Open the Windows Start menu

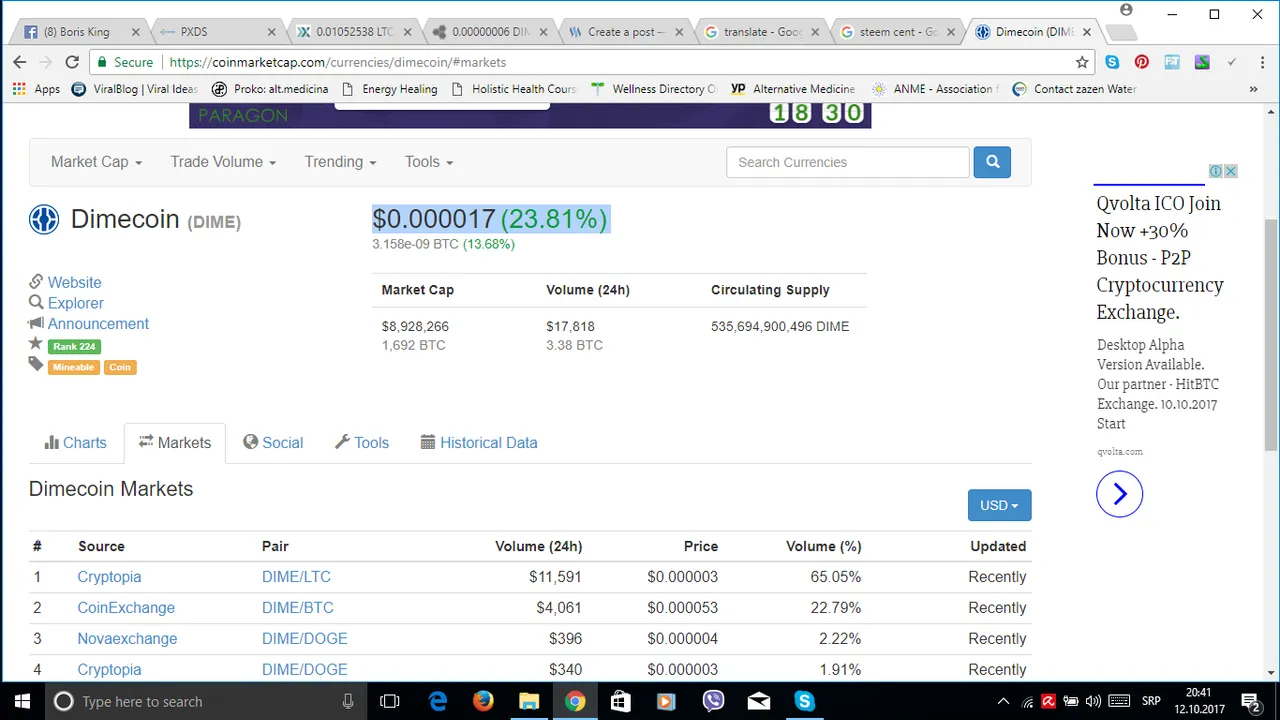coord(22,701)
